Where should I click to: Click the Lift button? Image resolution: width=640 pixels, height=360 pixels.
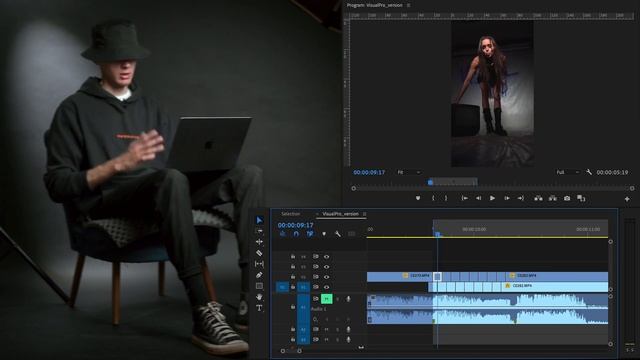click(538, 198)
